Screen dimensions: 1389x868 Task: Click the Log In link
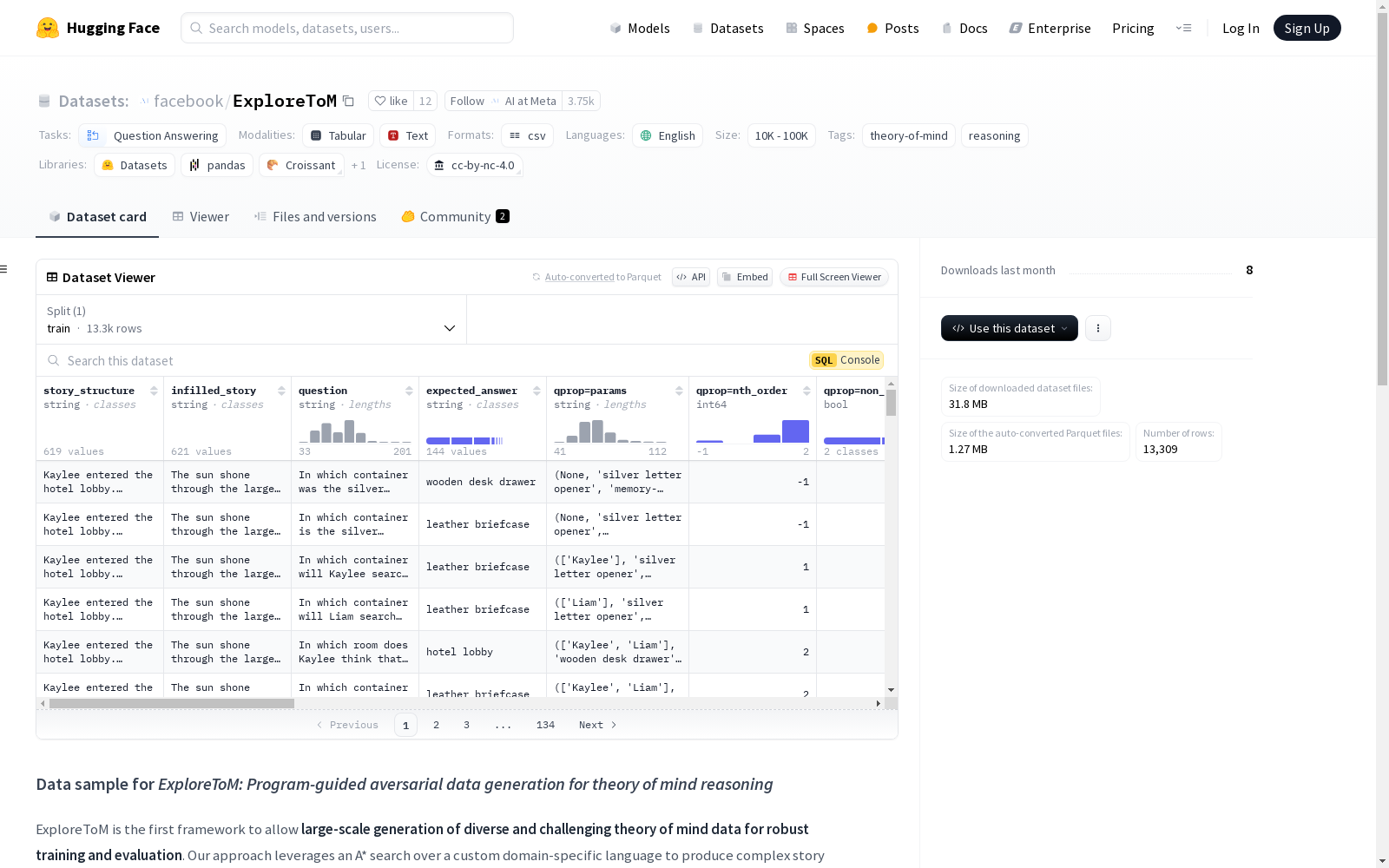(x=1241, y=28)
